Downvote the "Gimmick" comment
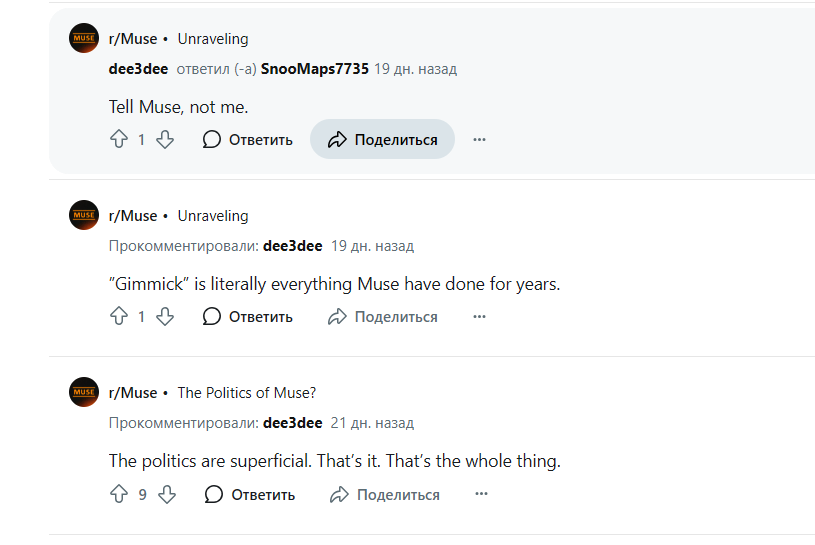 tap(166, 317)
